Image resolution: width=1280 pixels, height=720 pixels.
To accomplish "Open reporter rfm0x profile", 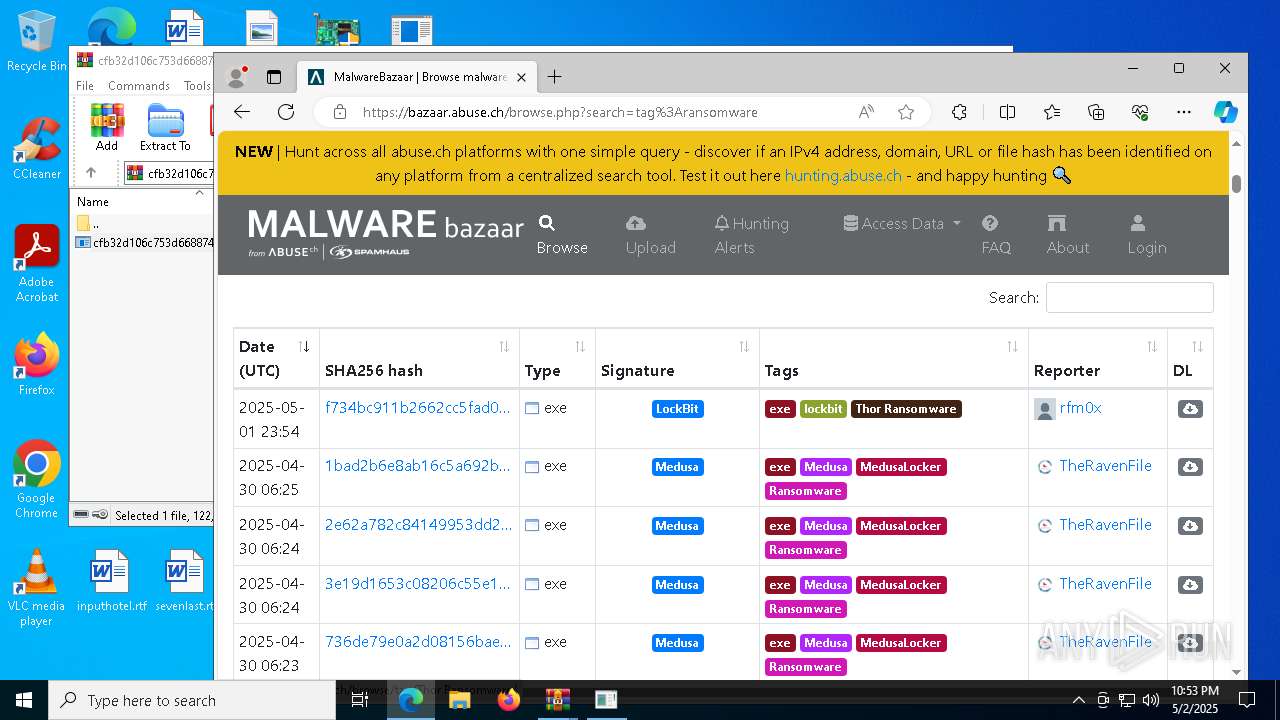I will (1080, 408).
